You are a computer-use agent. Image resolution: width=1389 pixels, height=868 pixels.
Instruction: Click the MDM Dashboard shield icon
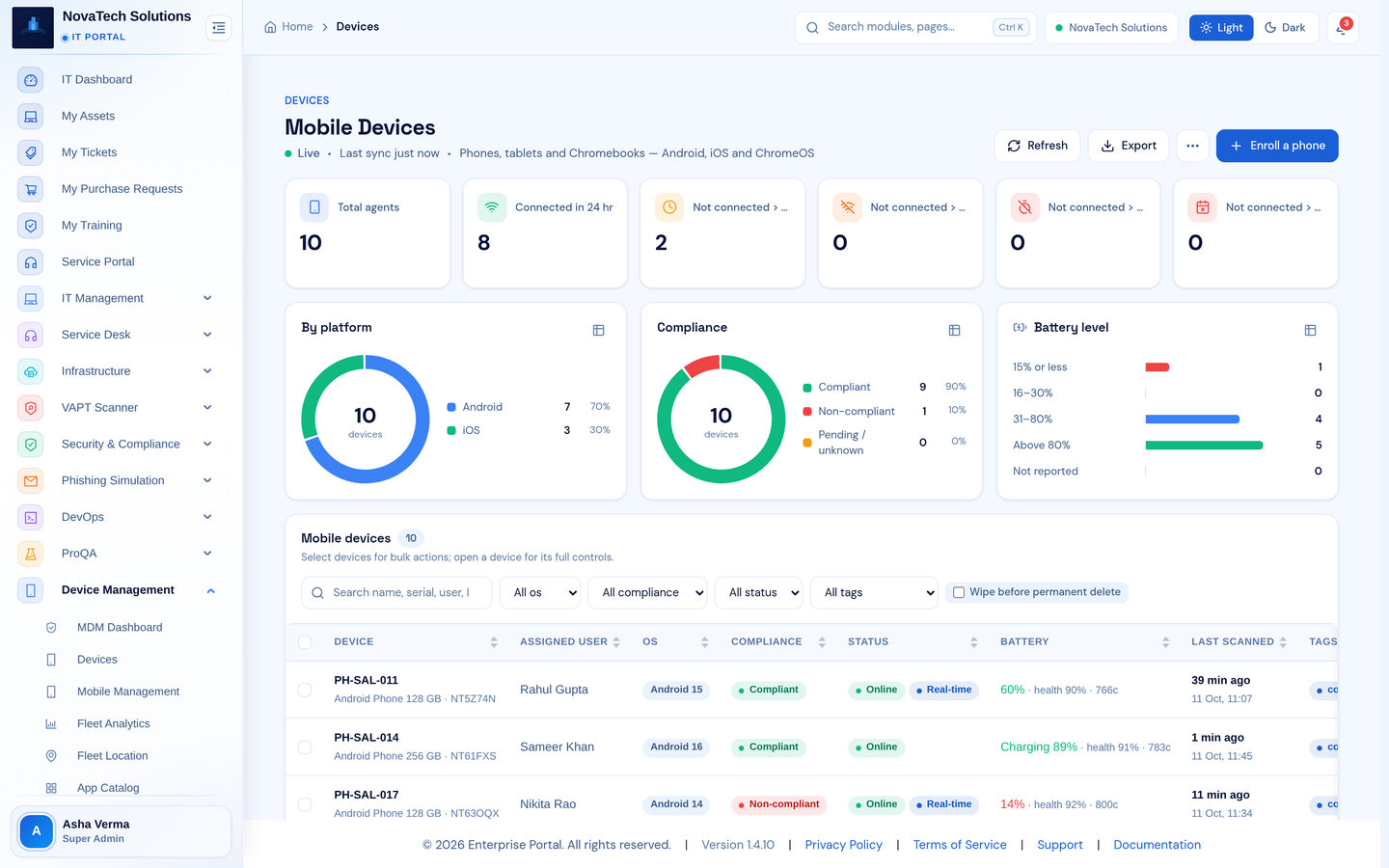[x=51, y=628]
